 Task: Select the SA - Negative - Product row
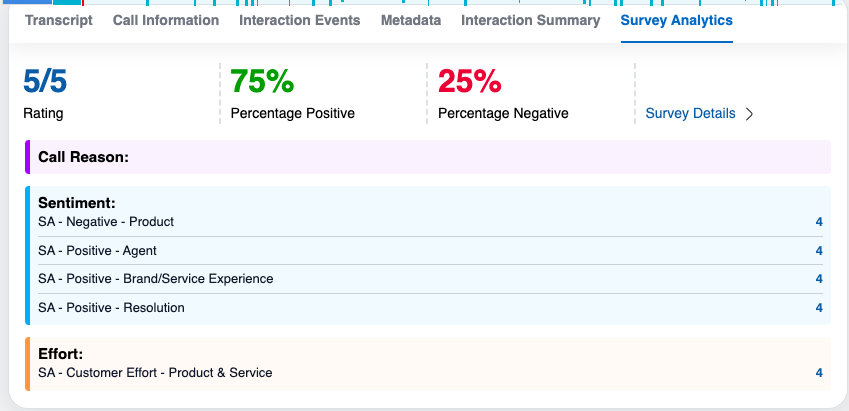click(x=106, y=222)
